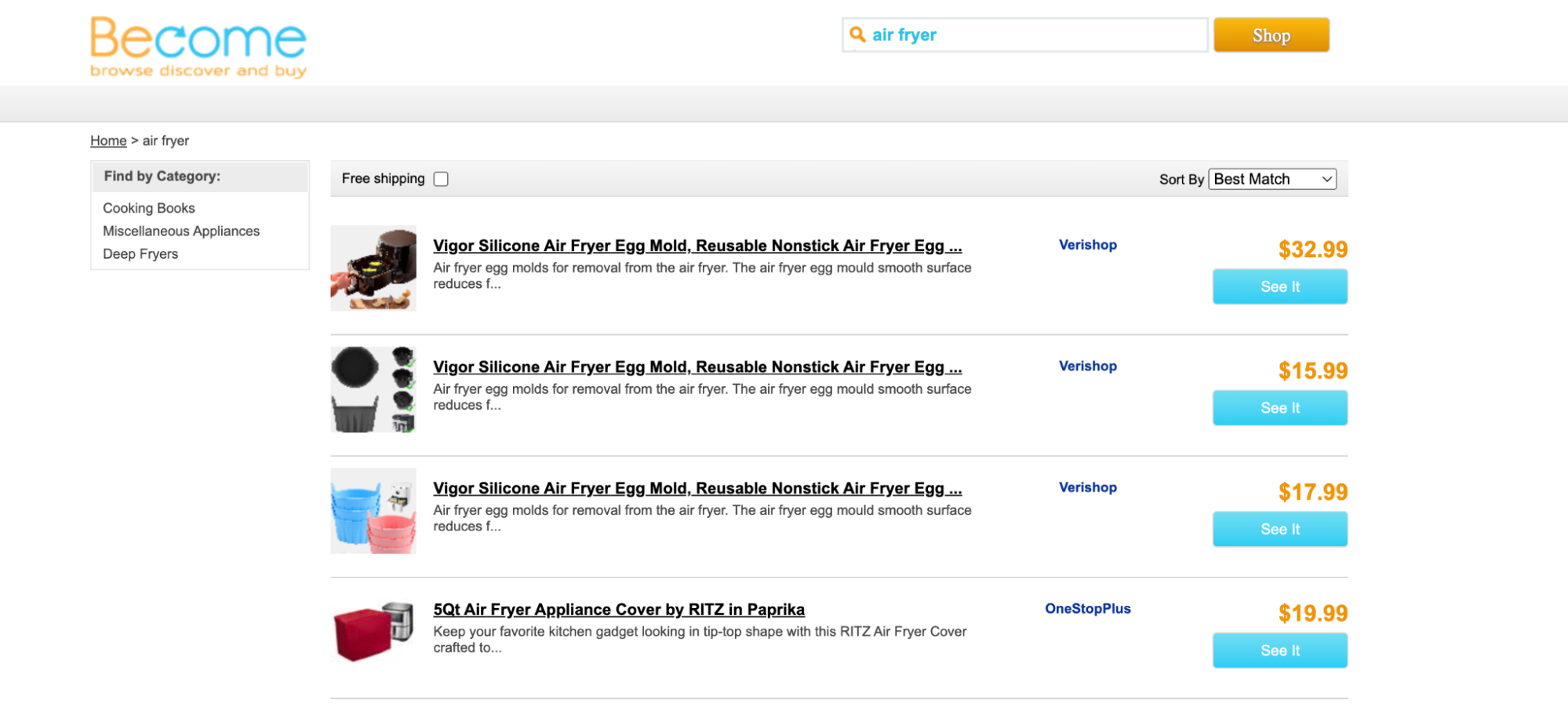The width and height of the screenshot is (1568, 707).
Task: Focus the air fryer search field
Action: pyautogui.click(x=1024, y=35)
